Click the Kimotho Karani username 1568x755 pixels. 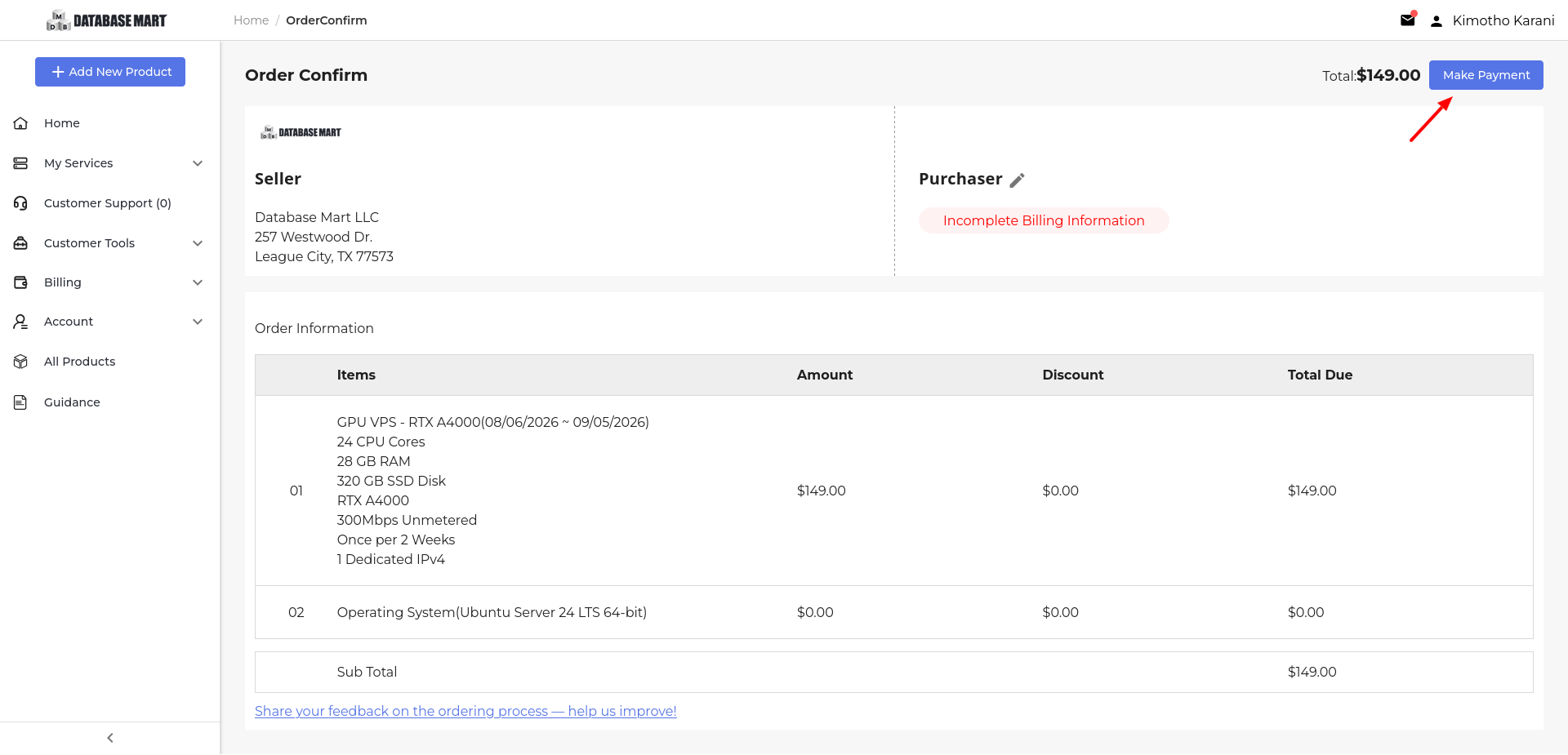click(1503, 20)
